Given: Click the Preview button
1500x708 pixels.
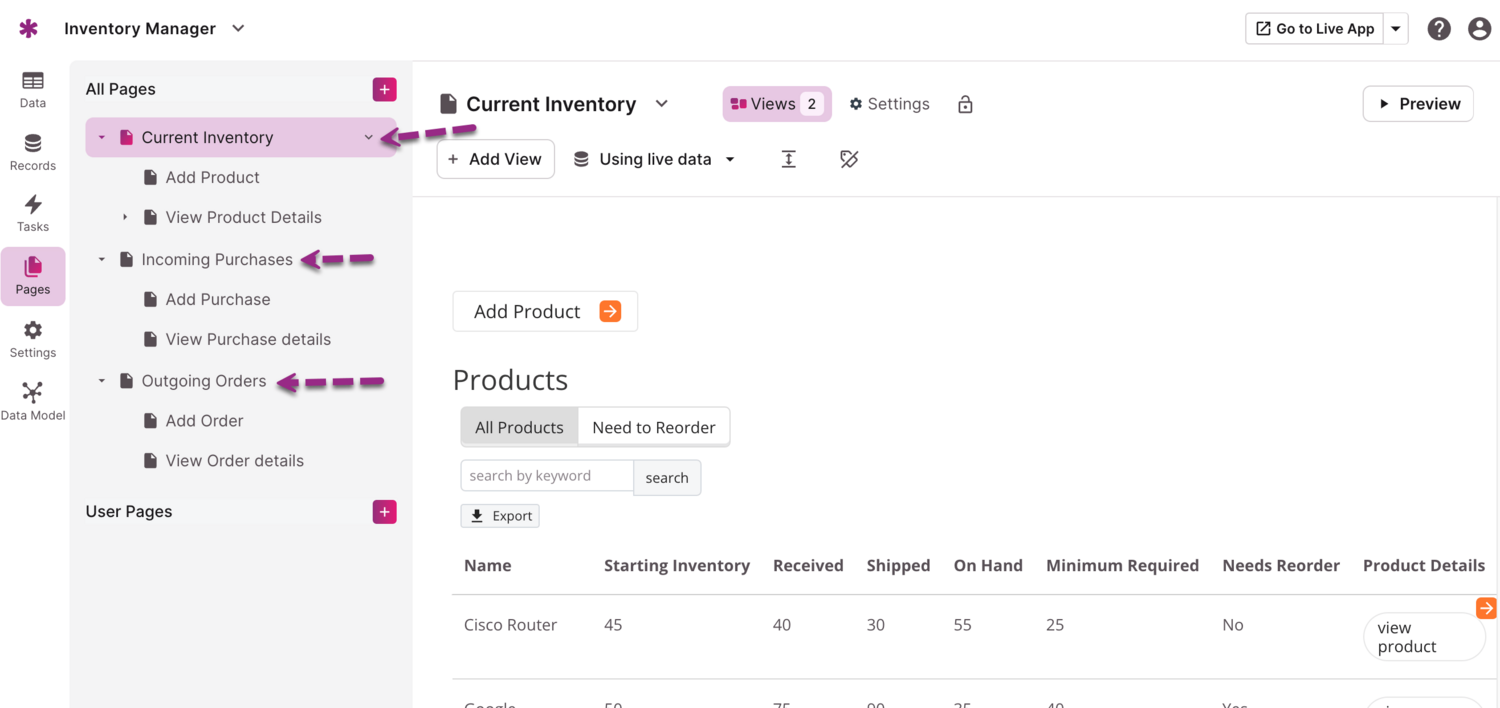Looking at the screenshot, I should click(1417, 104).
